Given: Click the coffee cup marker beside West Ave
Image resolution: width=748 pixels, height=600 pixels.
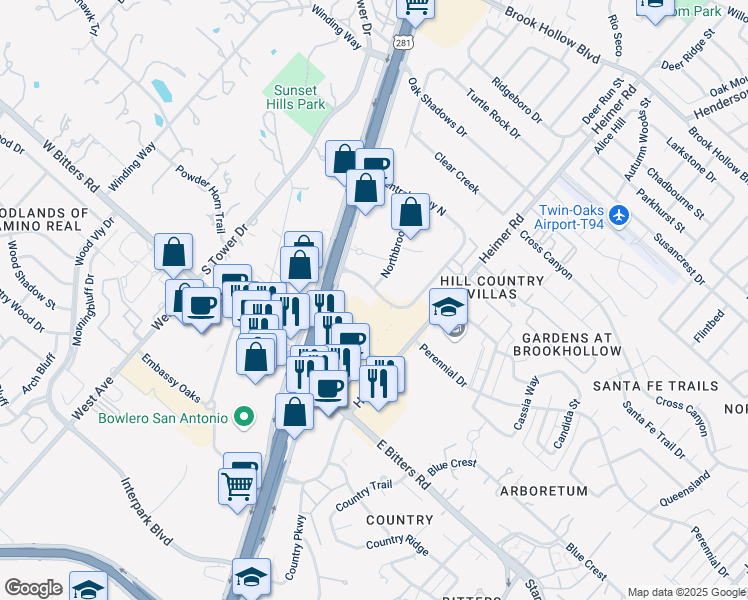Looking at the screenshot, I should click(201, 306).
